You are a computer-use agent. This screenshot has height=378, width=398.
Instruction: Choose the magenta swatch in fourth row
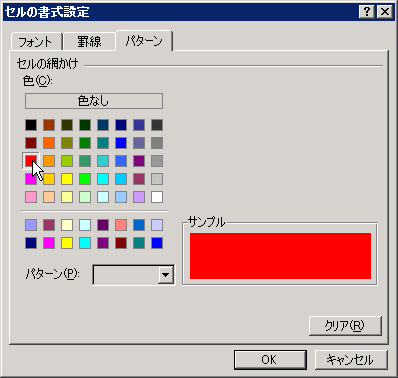31,179
